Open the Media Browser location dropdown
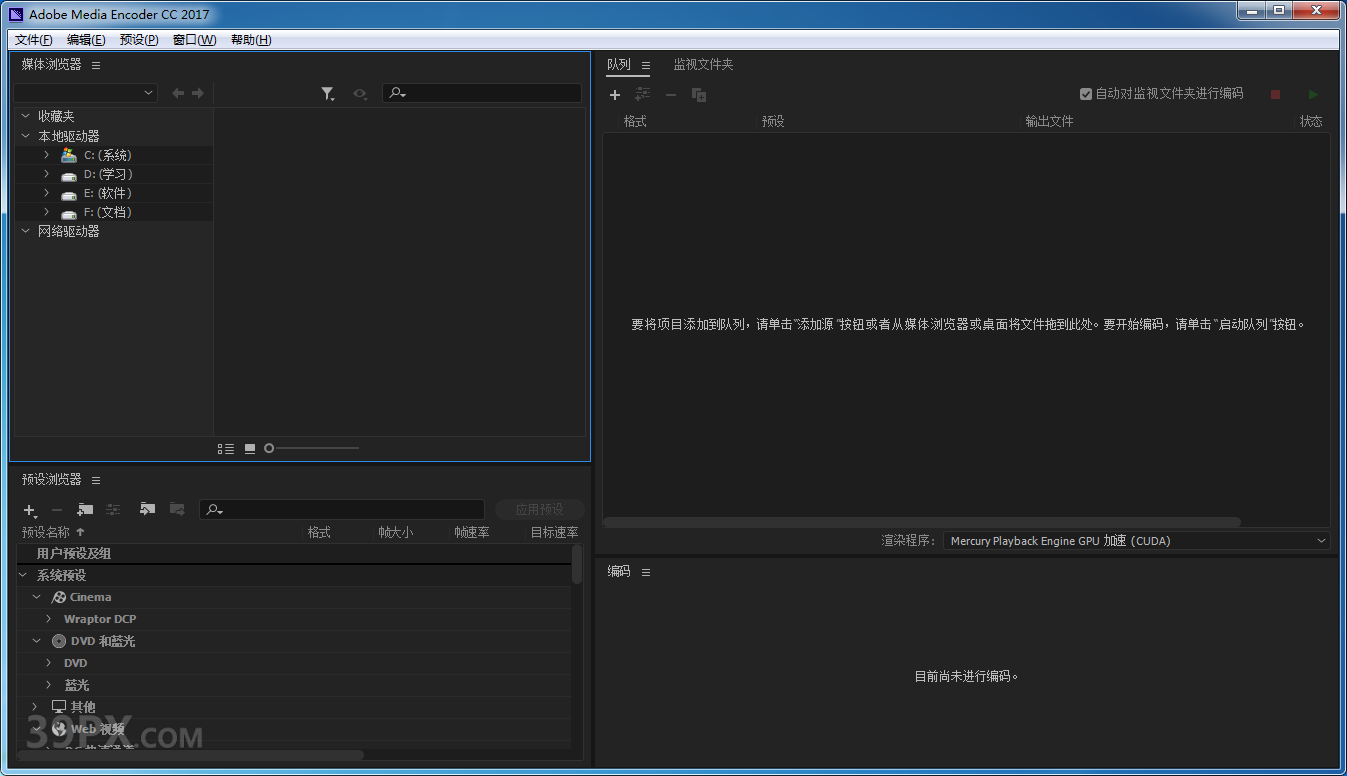The image size is (1347, 776). click(85, 93)
